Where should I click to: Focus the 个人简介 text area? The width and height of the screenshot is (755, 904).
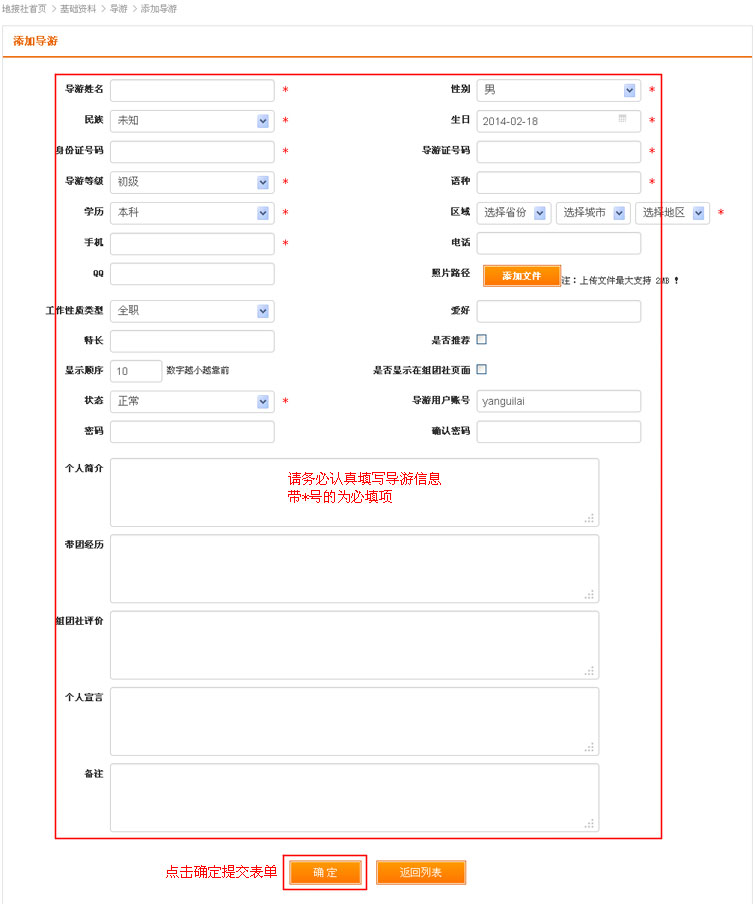(x=354, y=492)
